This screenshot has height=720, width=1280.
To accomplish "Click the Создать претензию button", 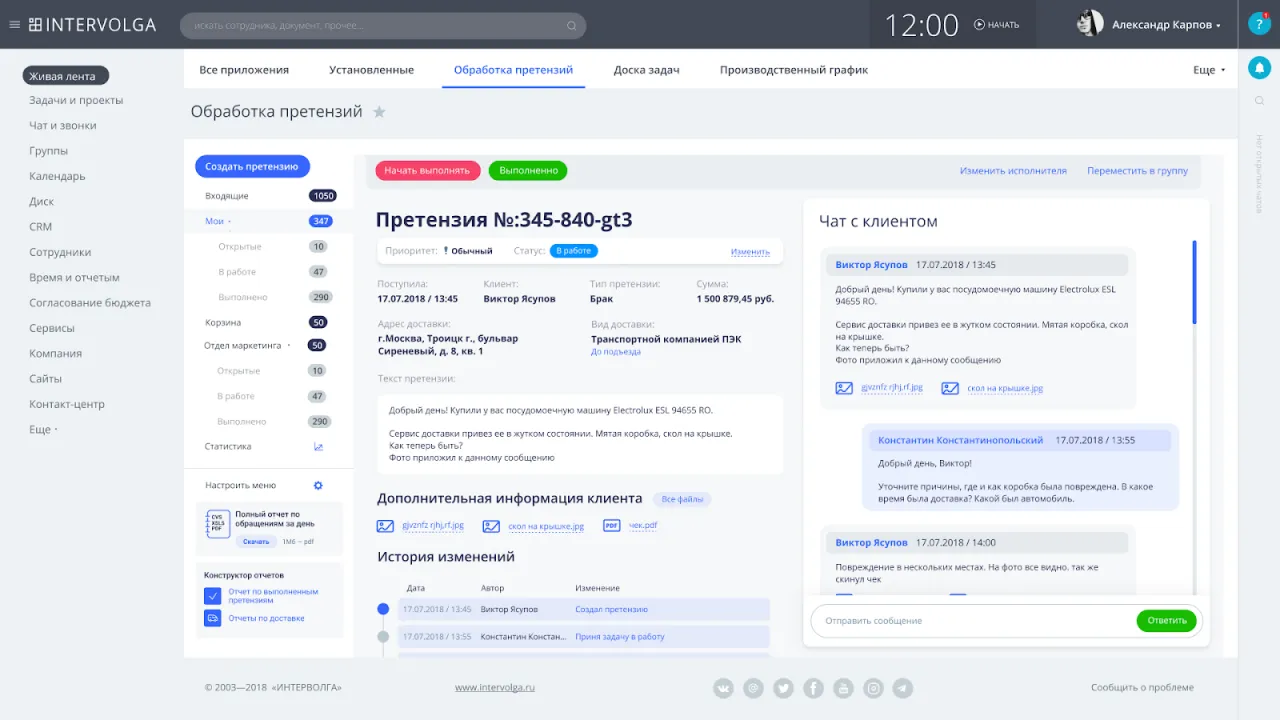I will (x=252, y=167).
